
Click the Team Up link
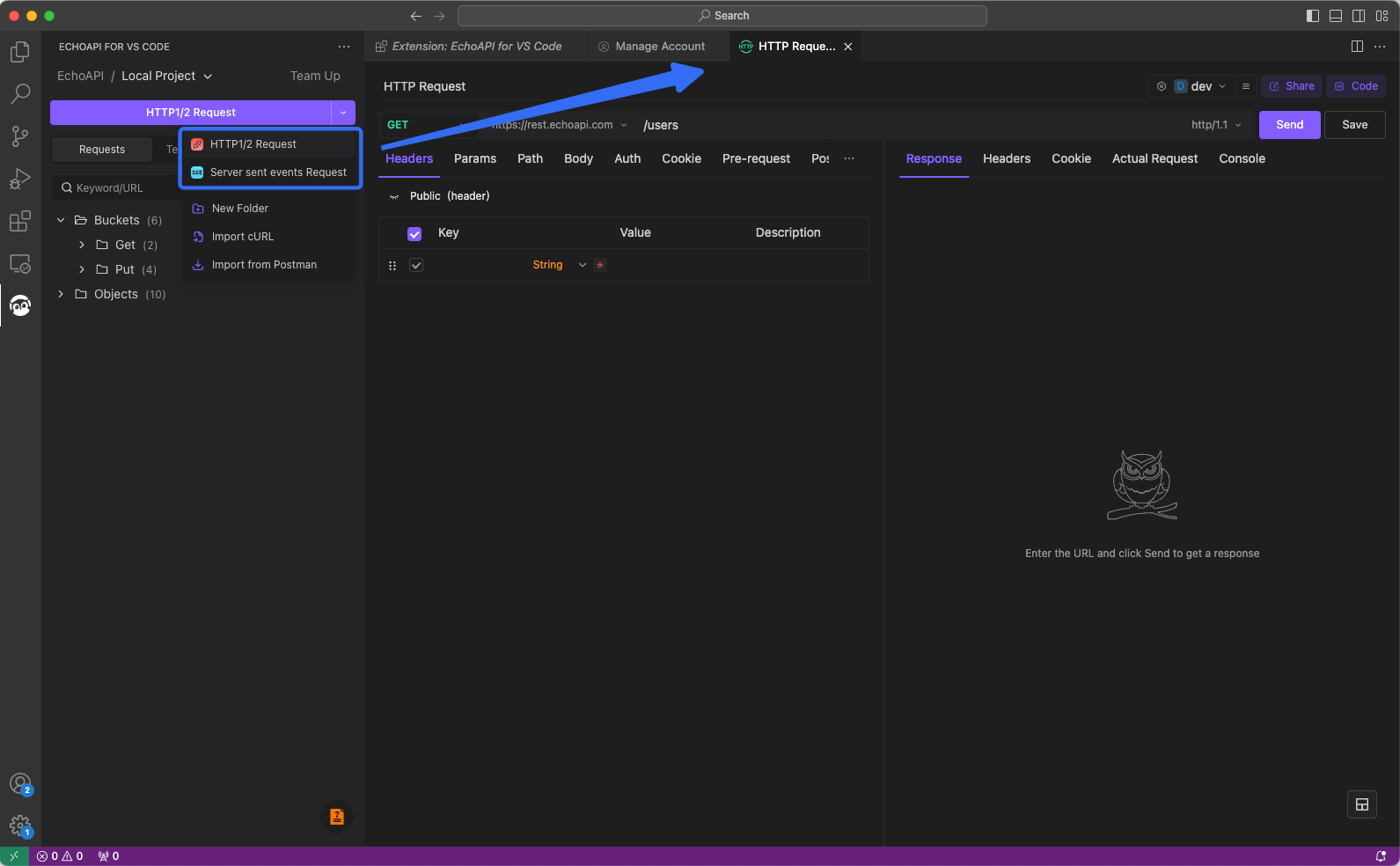point(315,76)
